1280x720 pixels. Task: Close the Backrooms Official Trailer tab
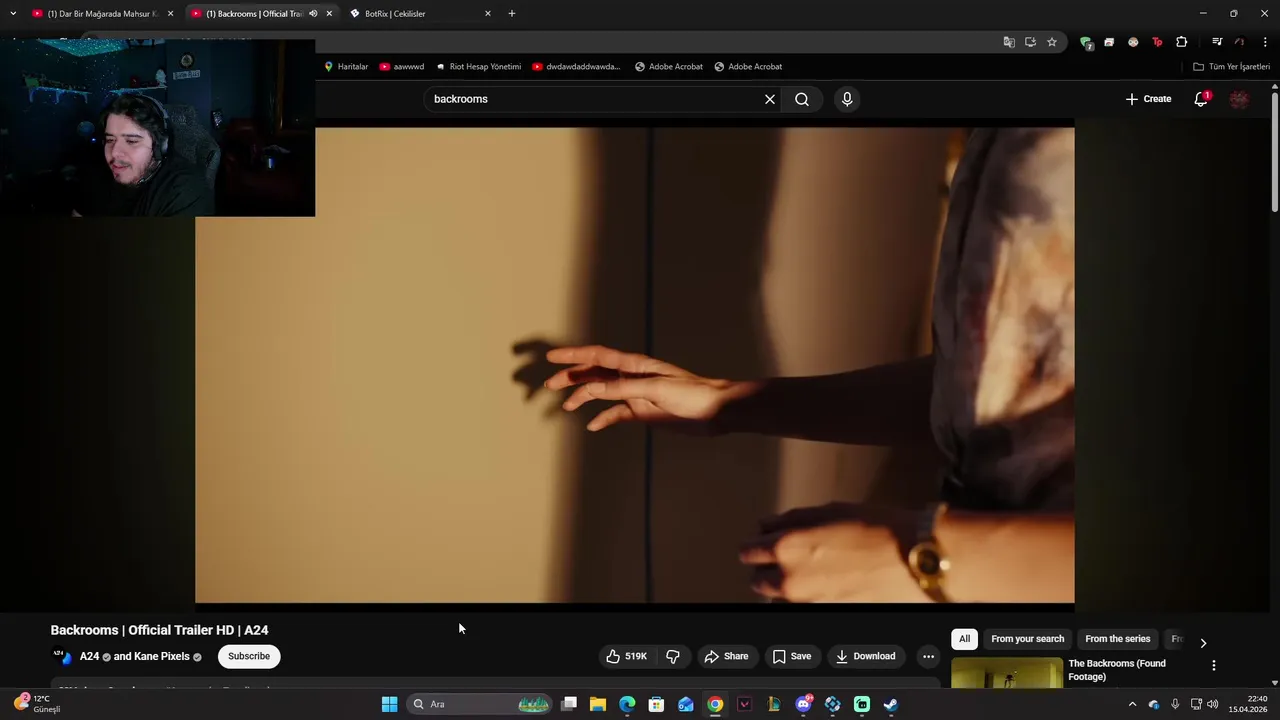click(x=329, y=13)
